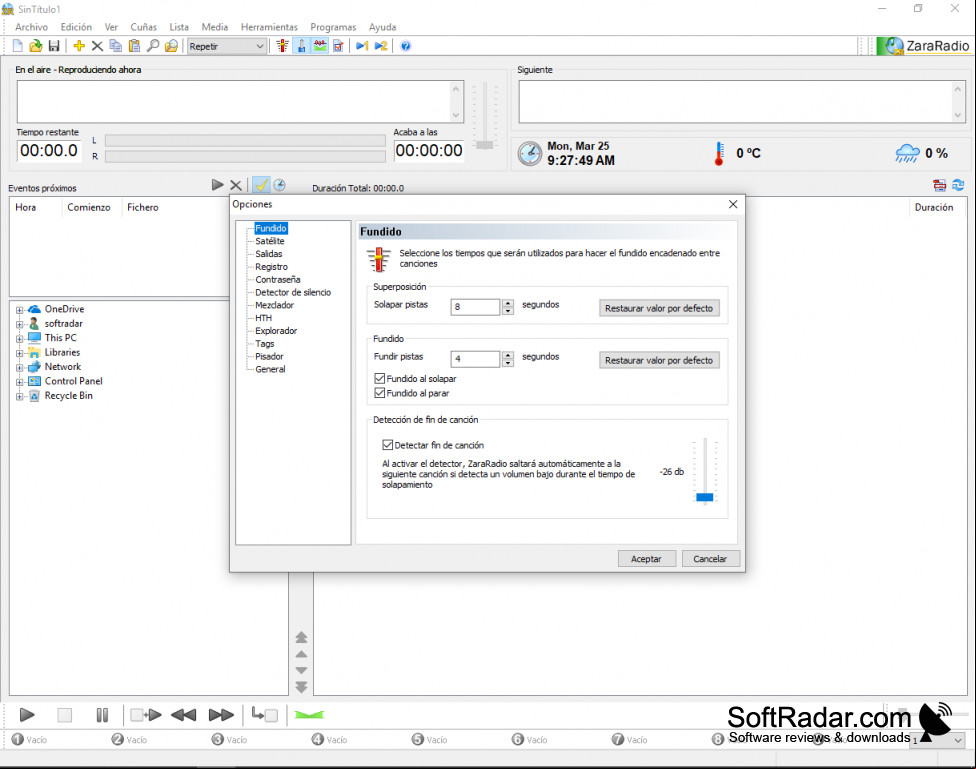This screenshot has height=769, width=976.
Task: Toggle Detectar fin de canción checkbox
Action: pos(388,445)
